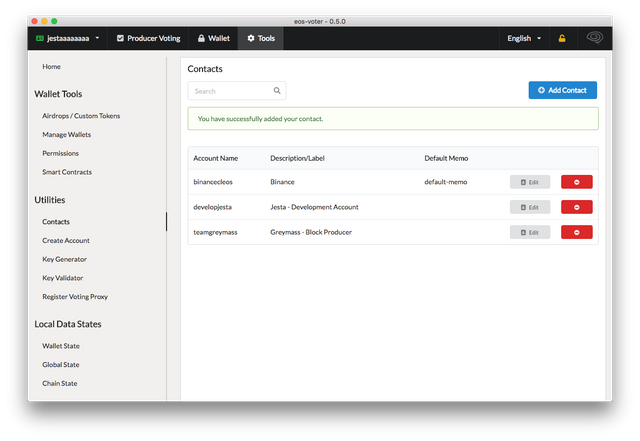Click the teamgreymass account name
Viewport: 640px width, 441px height.
point(215,232)
